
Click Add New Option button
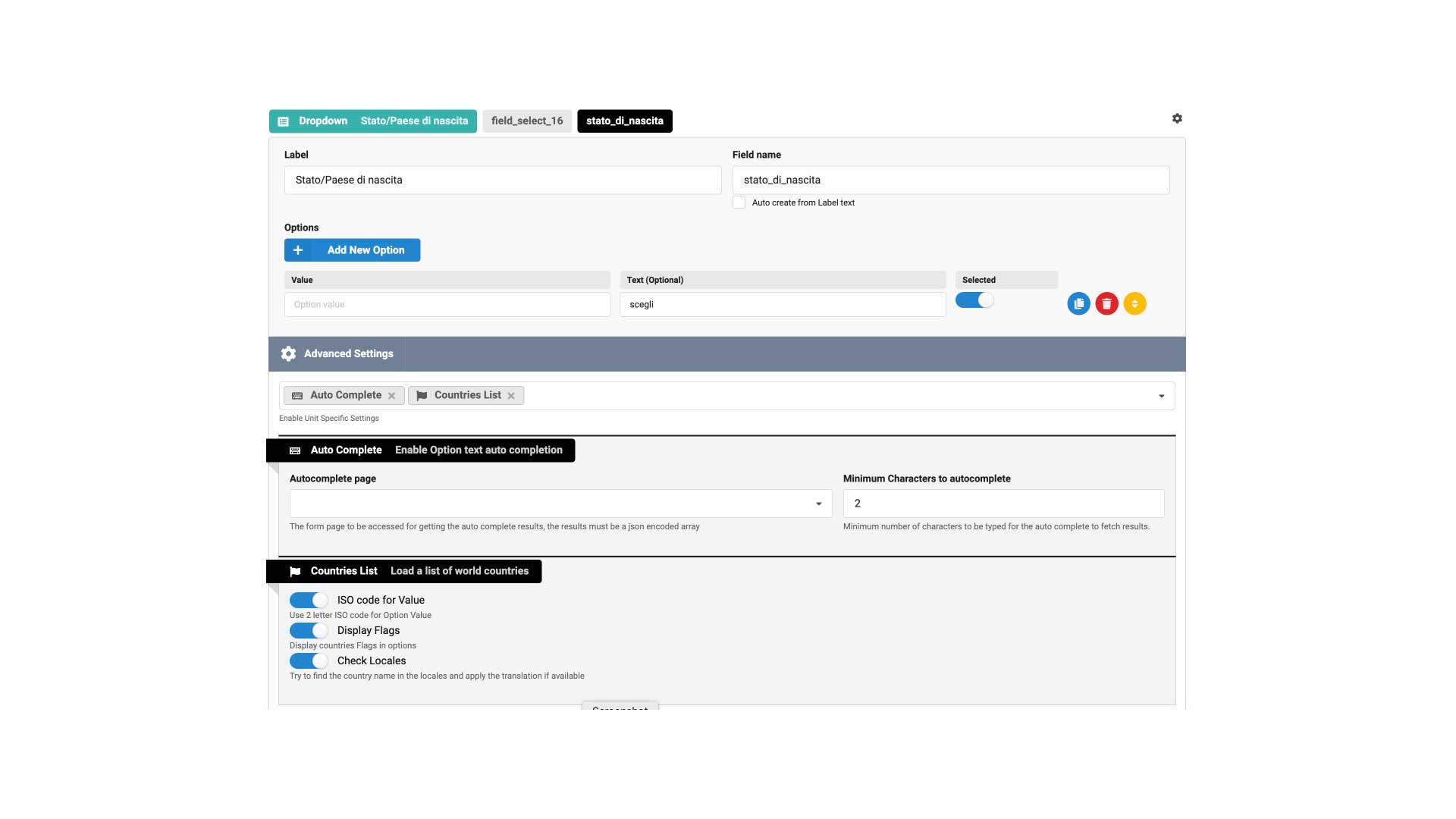coord(352,250)
